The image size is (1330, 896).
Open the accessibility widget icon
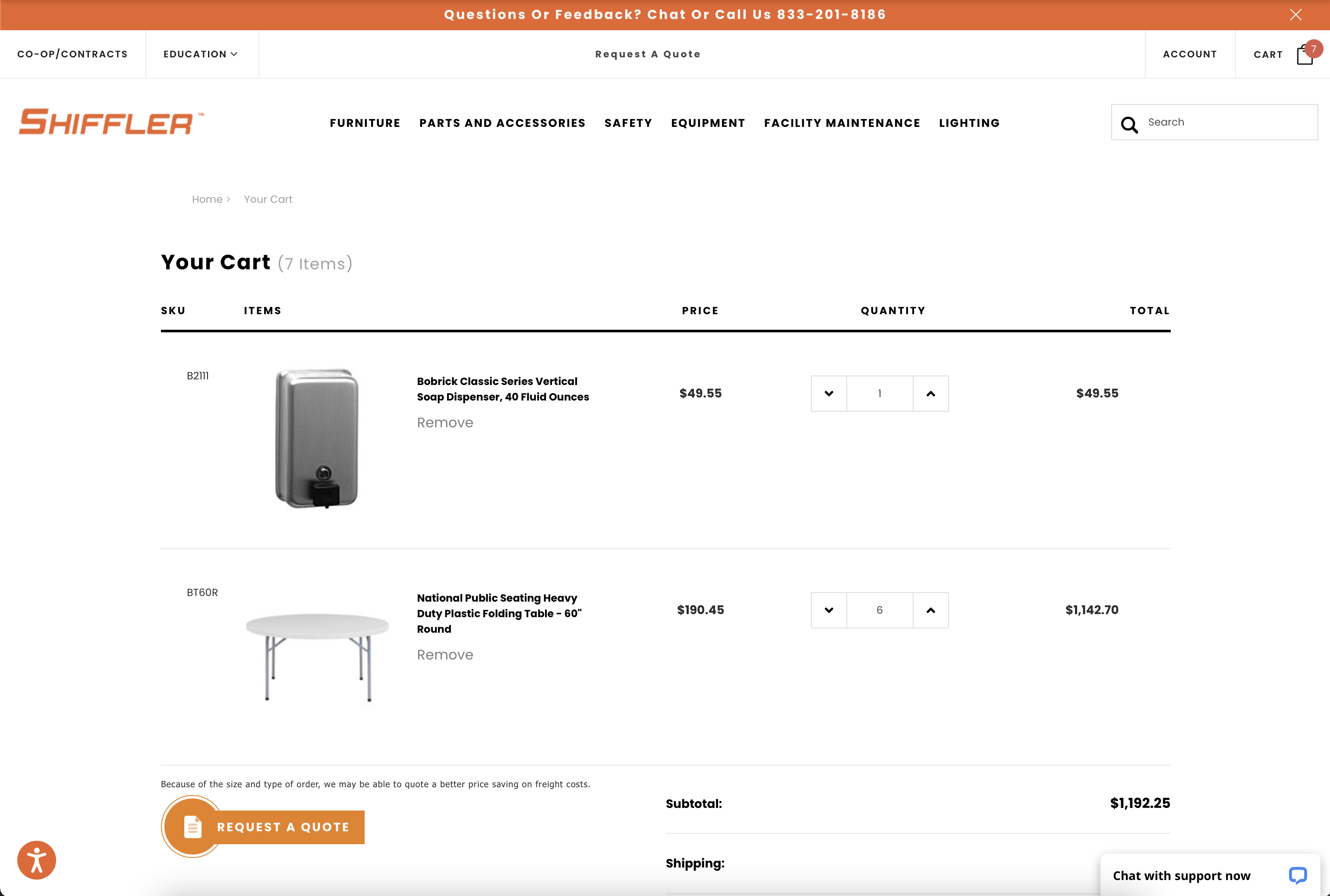[37, 859]
